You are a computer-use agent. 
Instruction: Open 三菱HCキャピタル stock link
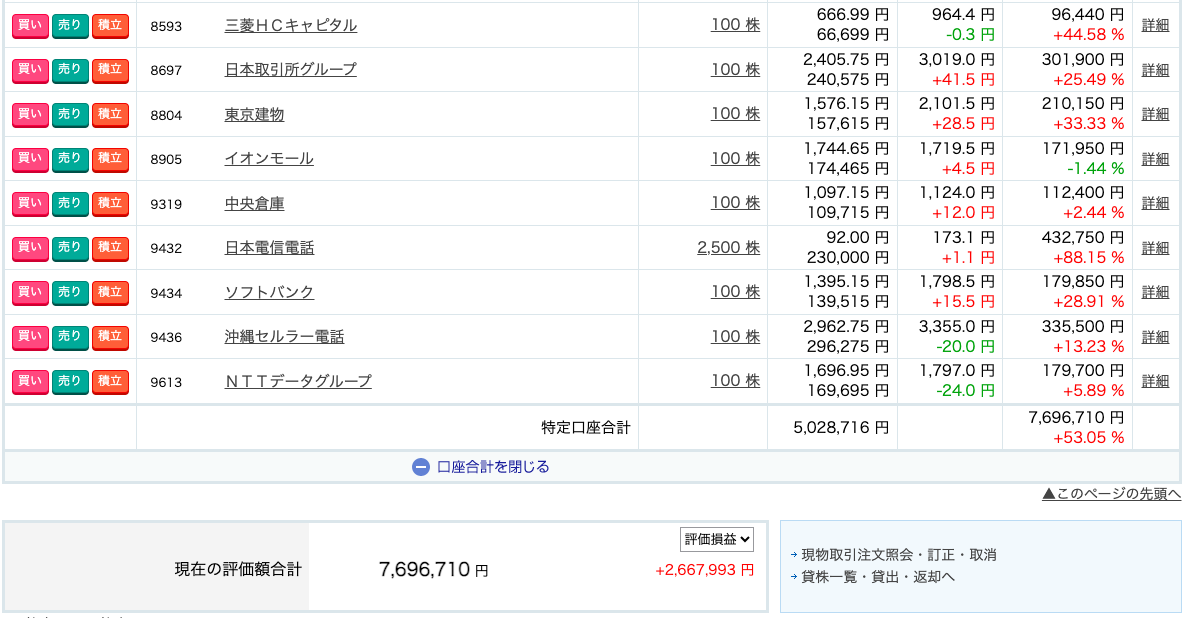click(x=291, y=25)
